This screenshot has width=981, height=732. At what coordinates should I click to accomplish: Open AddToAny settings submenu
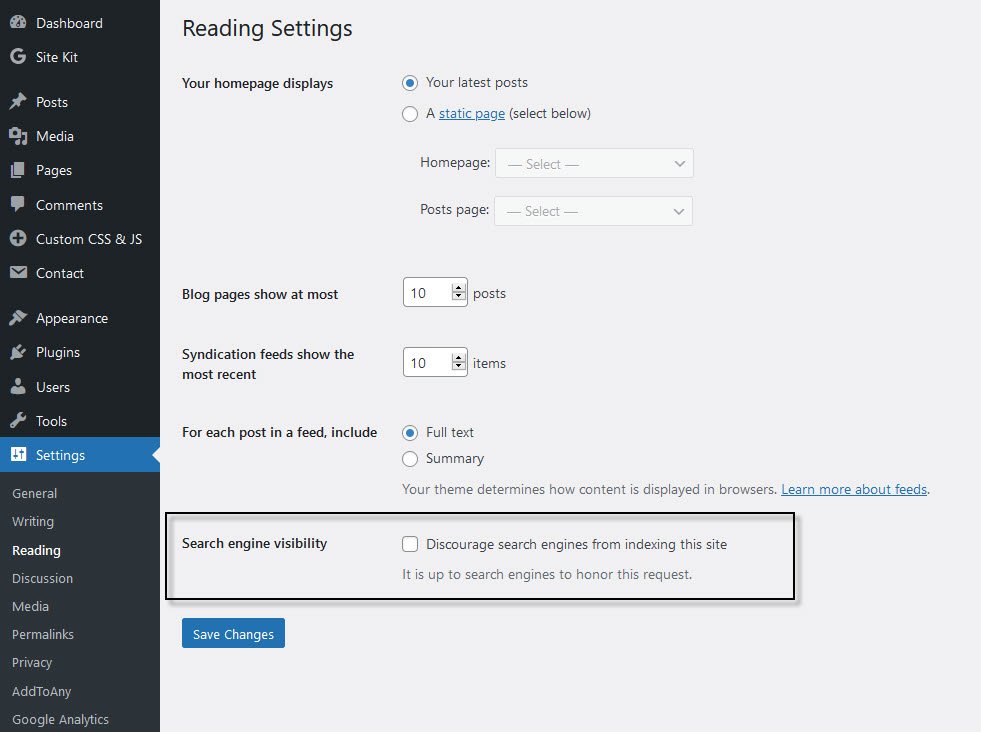[x=41, y=691]
